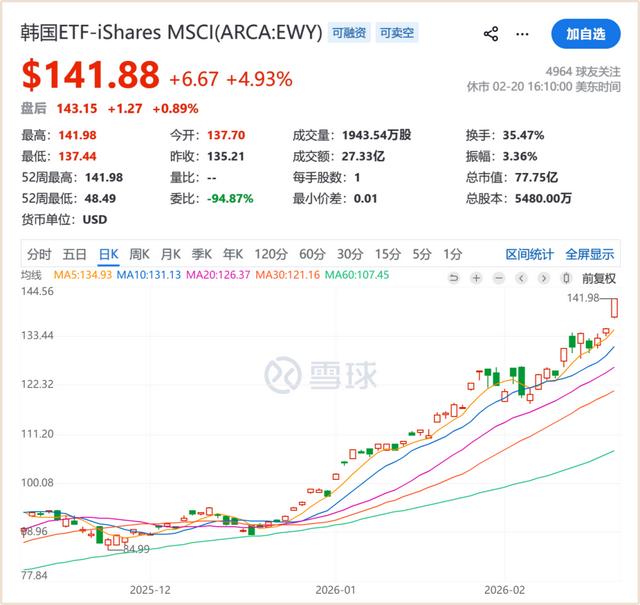Toggle the 可卖空 tag
Screen dimensions: 640x605
tap(396, 33)
